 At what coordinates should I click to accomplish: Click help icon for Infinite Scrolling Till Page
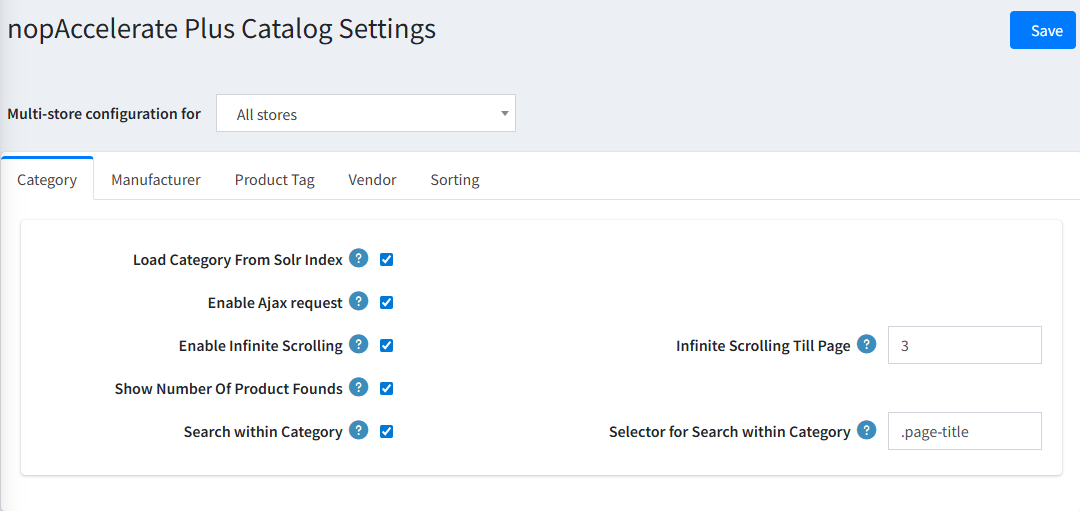pos(866,344)
